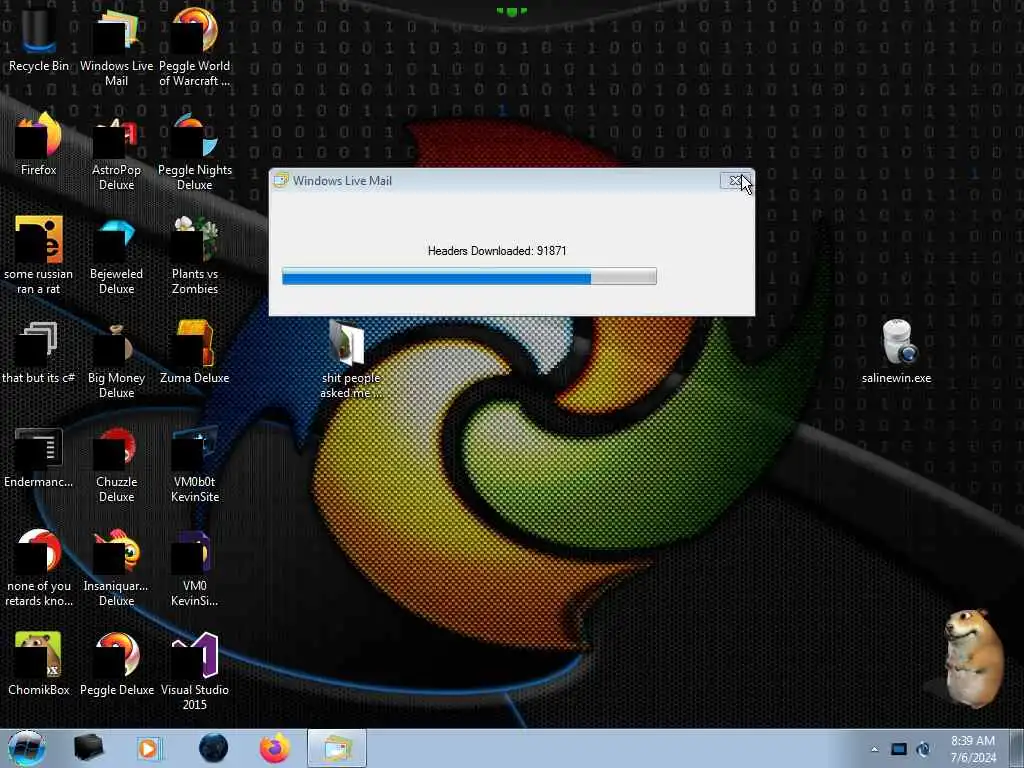Open the dark globe taskbar icon
The height and width of the screenshot is (768, 1024).
click(x=214, y=748)
